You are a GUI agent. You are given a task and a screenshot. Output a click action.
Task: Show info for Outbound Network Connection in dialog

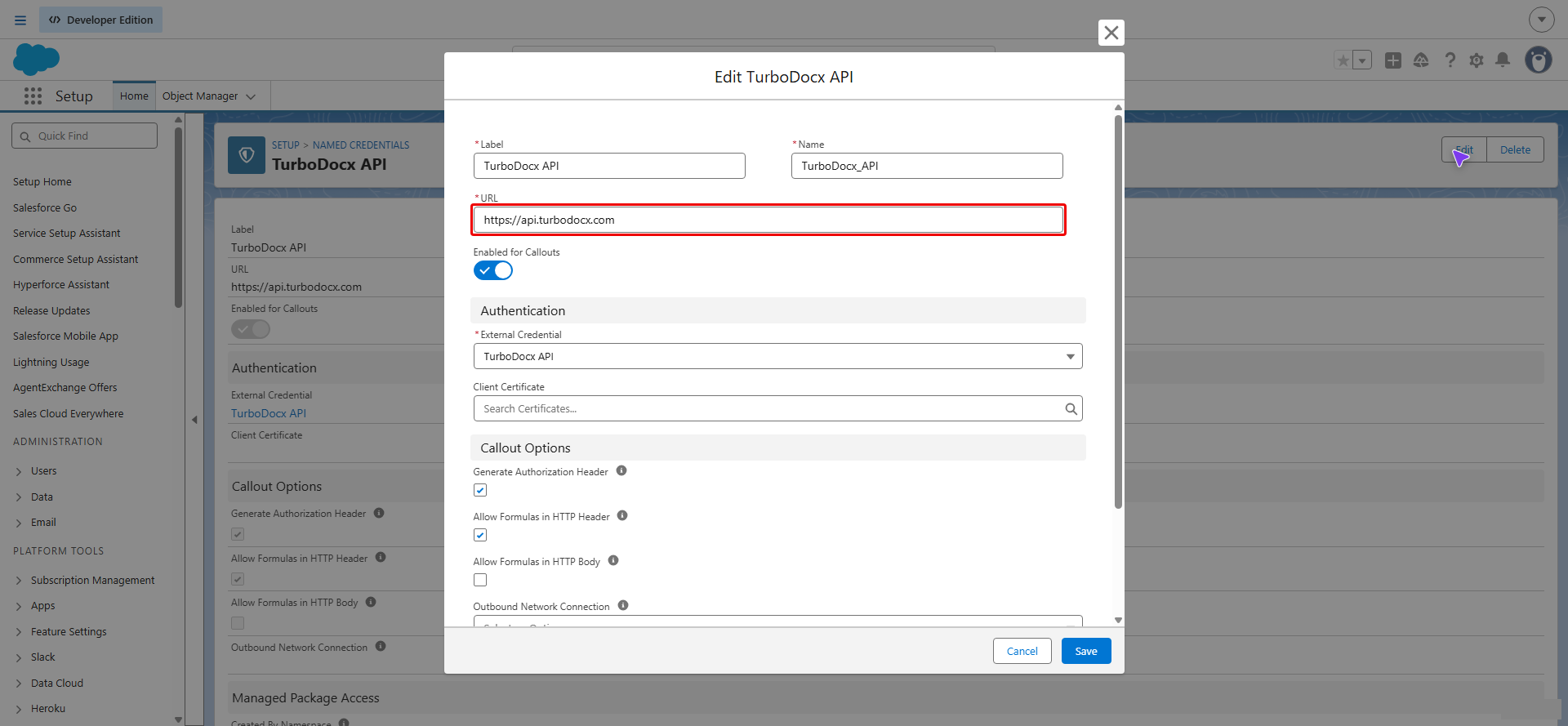pos(623,606)
